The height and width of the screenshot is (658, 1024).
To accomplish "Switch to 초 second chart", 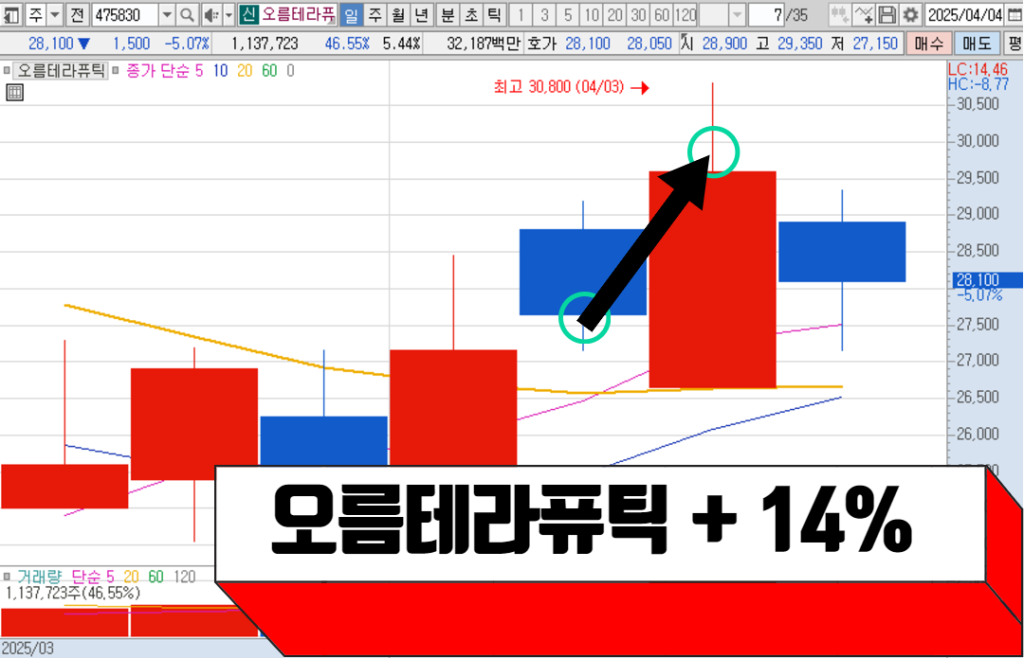I will click(471, 14).
